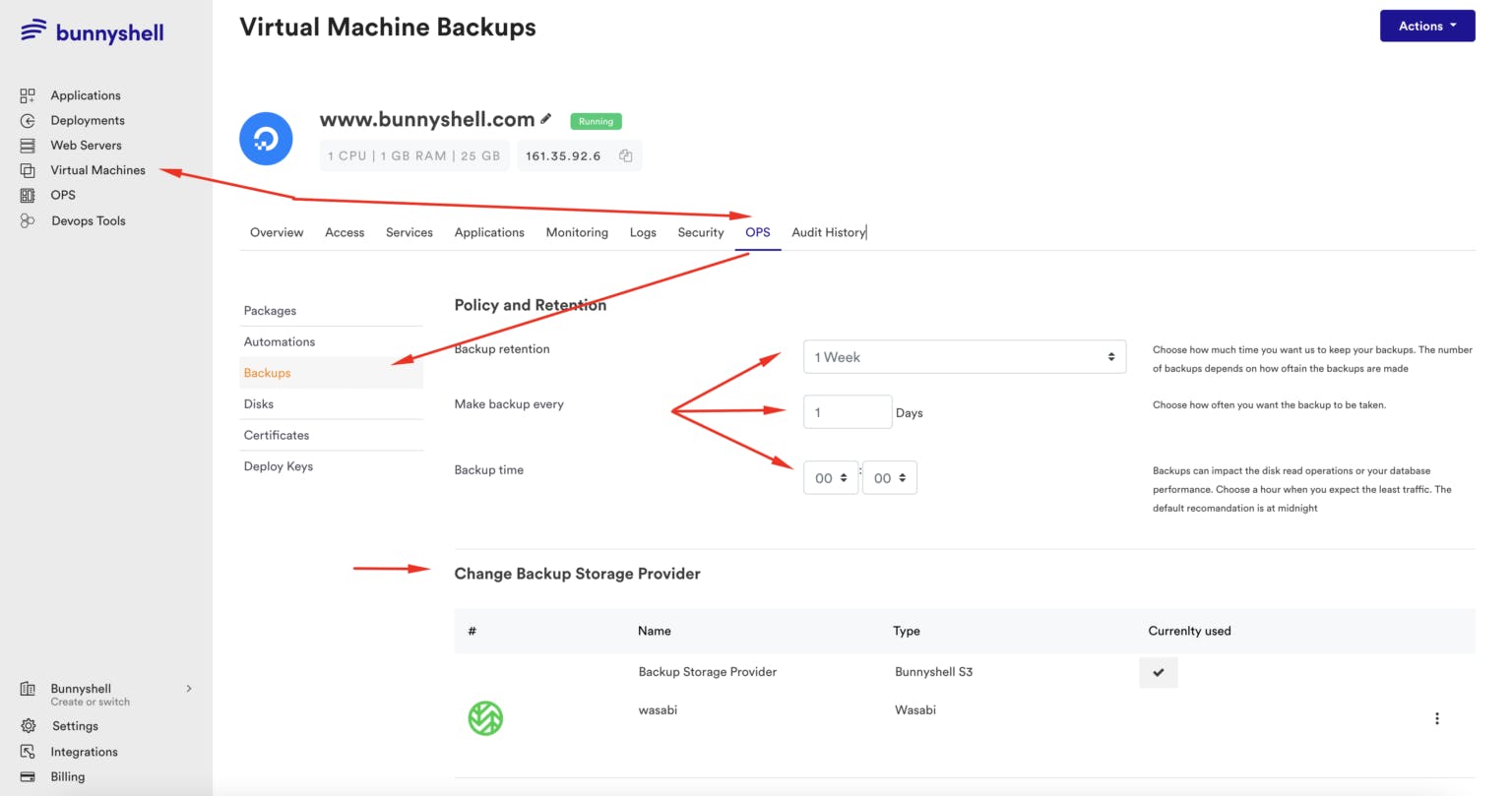Click the Integrations sidebar icon
Screen dimensions: 1512x796
(28, 752)
